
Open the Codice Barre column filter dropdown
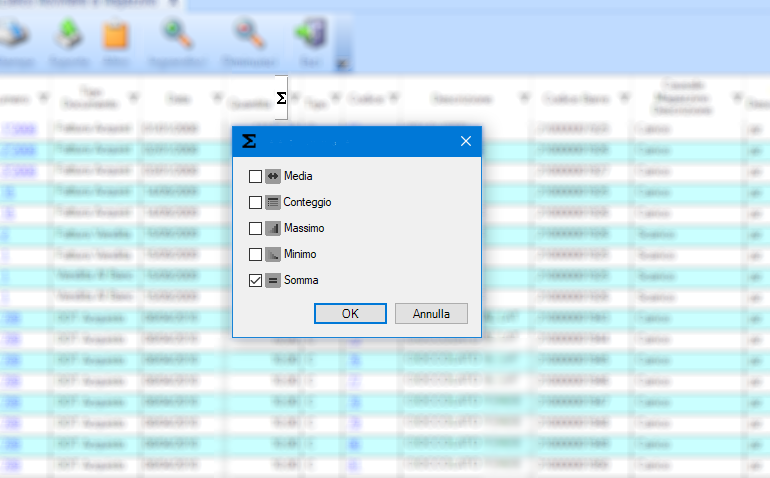coord(625,98)
